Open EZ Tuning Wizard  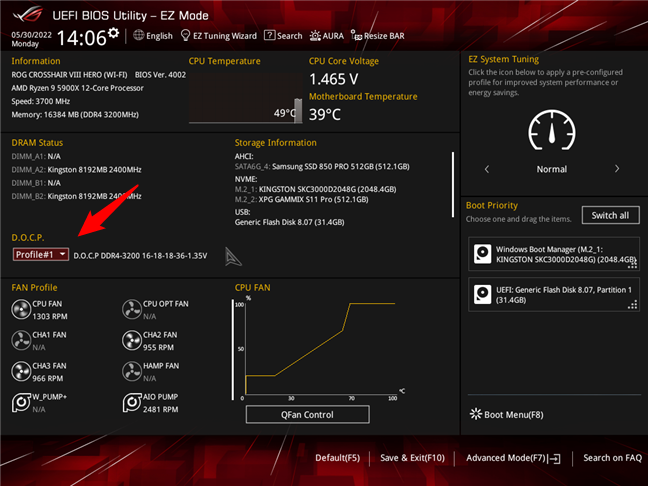pyautogui.click(x=219, y=36)
